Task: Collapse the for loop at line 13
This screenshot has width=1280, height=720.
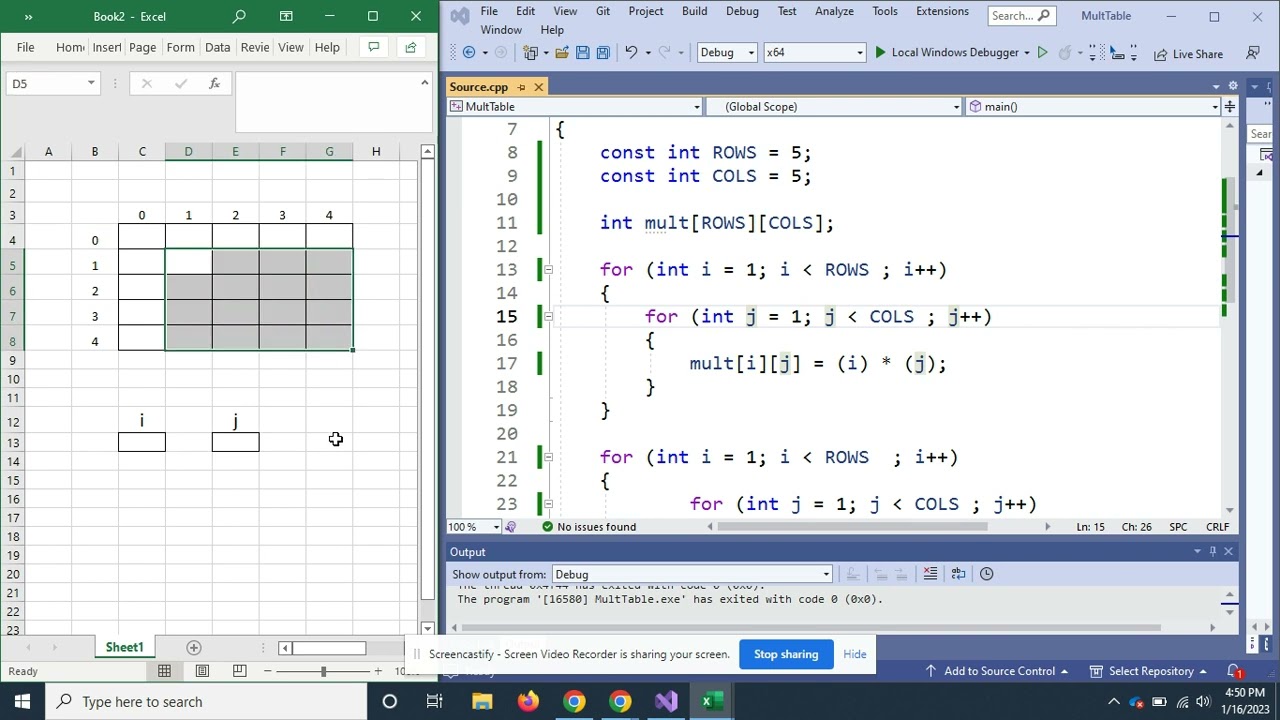Action: point(548,270)
